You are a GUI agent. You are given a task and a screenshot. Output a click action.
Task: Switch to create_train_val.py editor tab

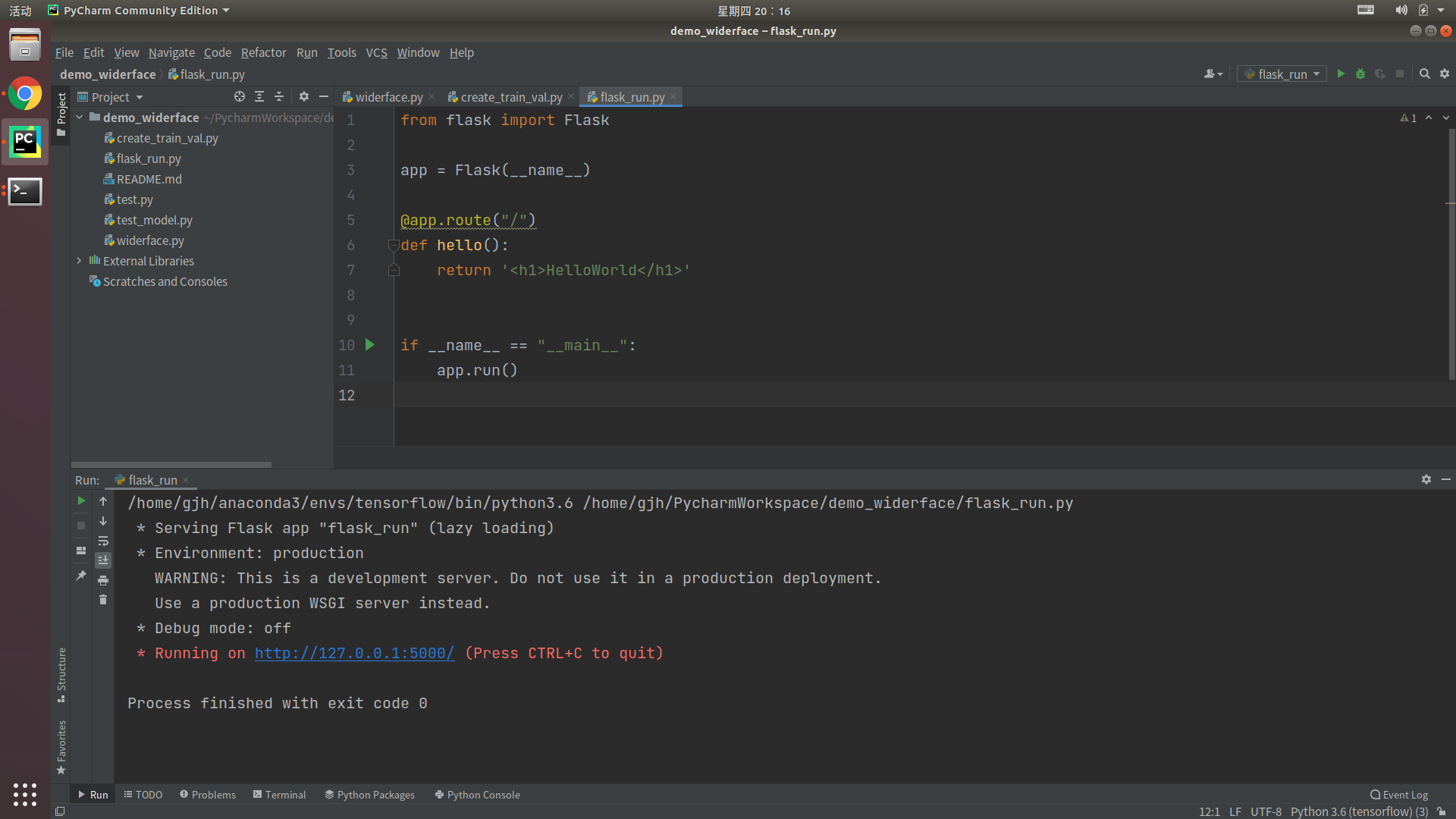click(511, 96)
